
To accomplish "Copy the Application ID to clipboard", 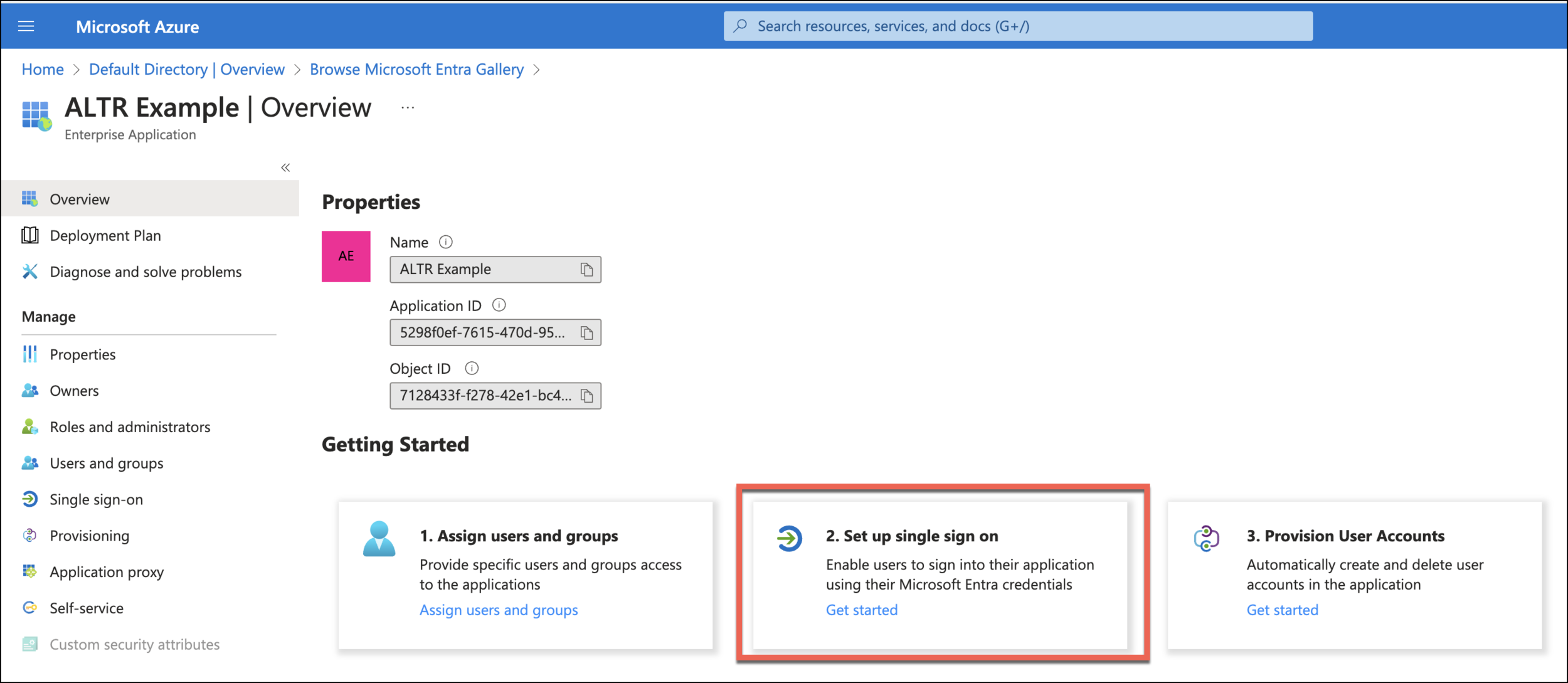I will pyautogui.click(x=586, y=332).
